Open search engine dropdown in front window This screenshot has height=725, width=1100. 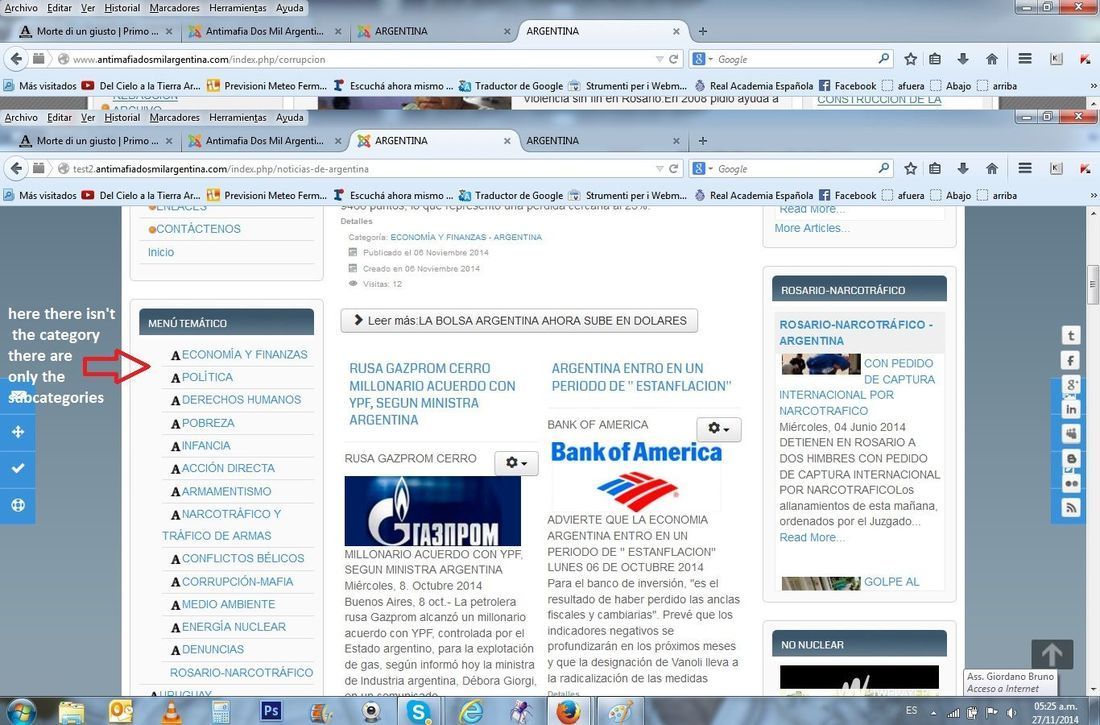pos(702,168)
